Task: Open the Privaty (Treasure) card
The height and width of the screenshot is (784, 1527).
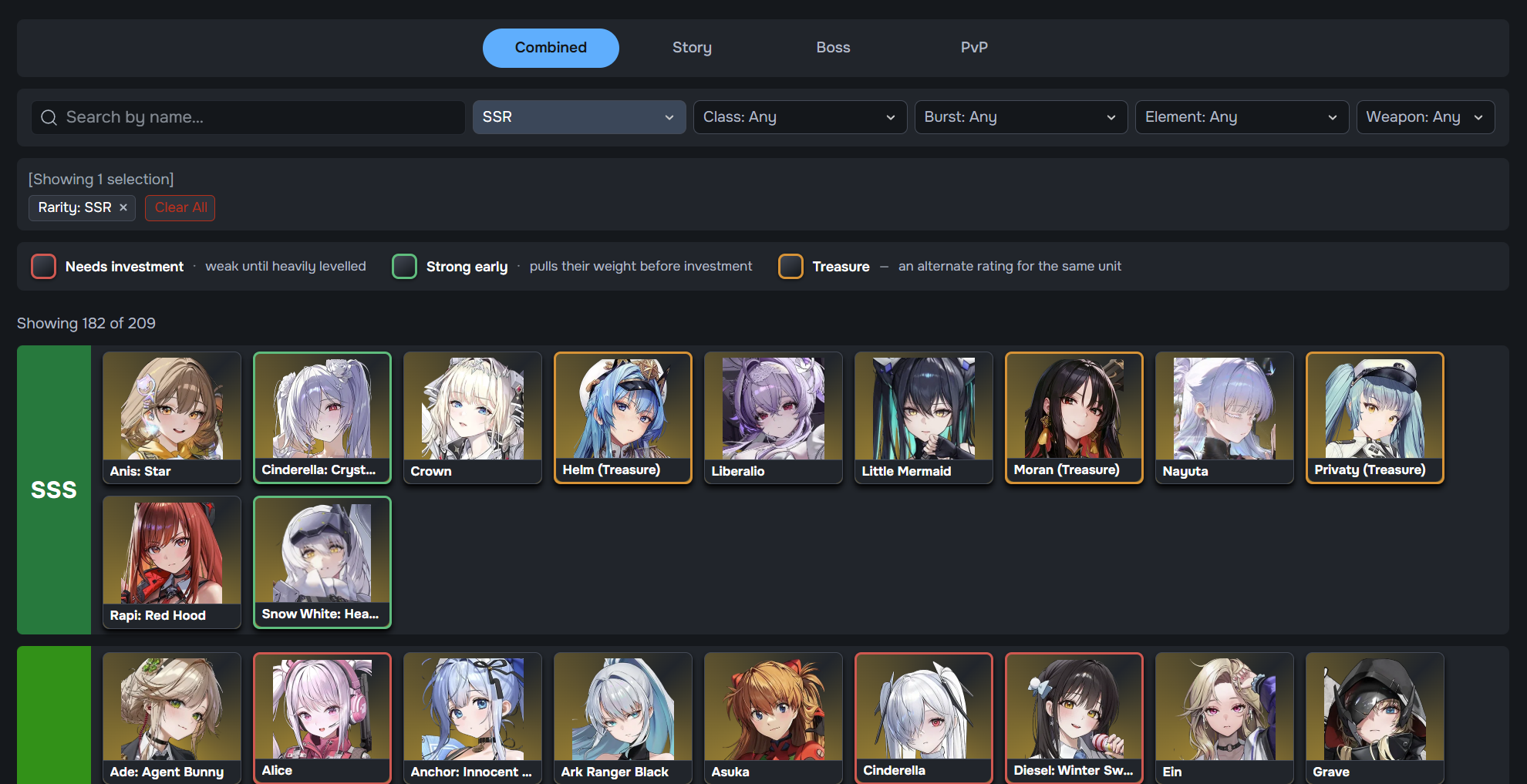Action: tap(1375, 418)
